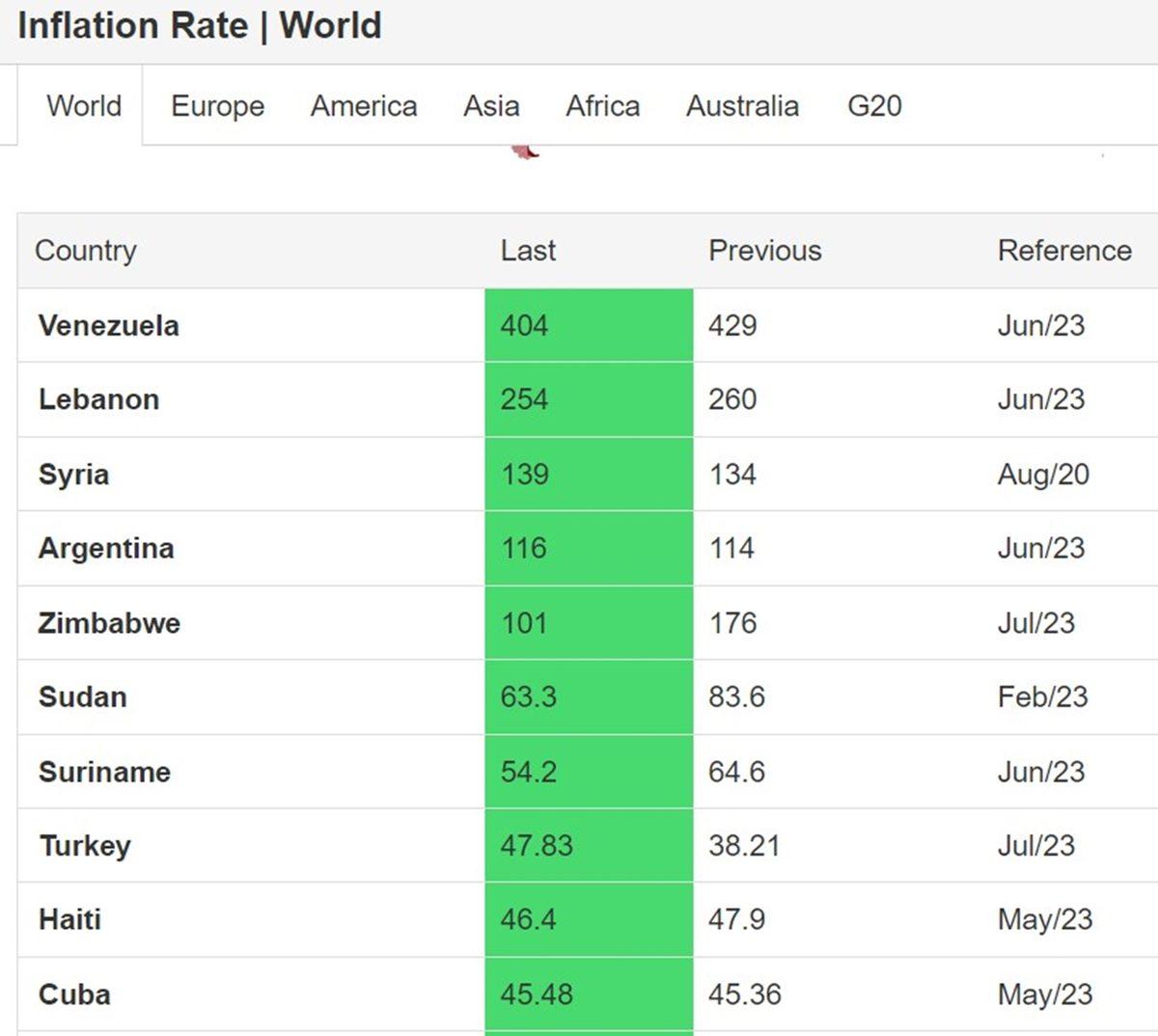1158x1036 pixels.
Task: Open the Turkey country link
Action: coord(85,846)
